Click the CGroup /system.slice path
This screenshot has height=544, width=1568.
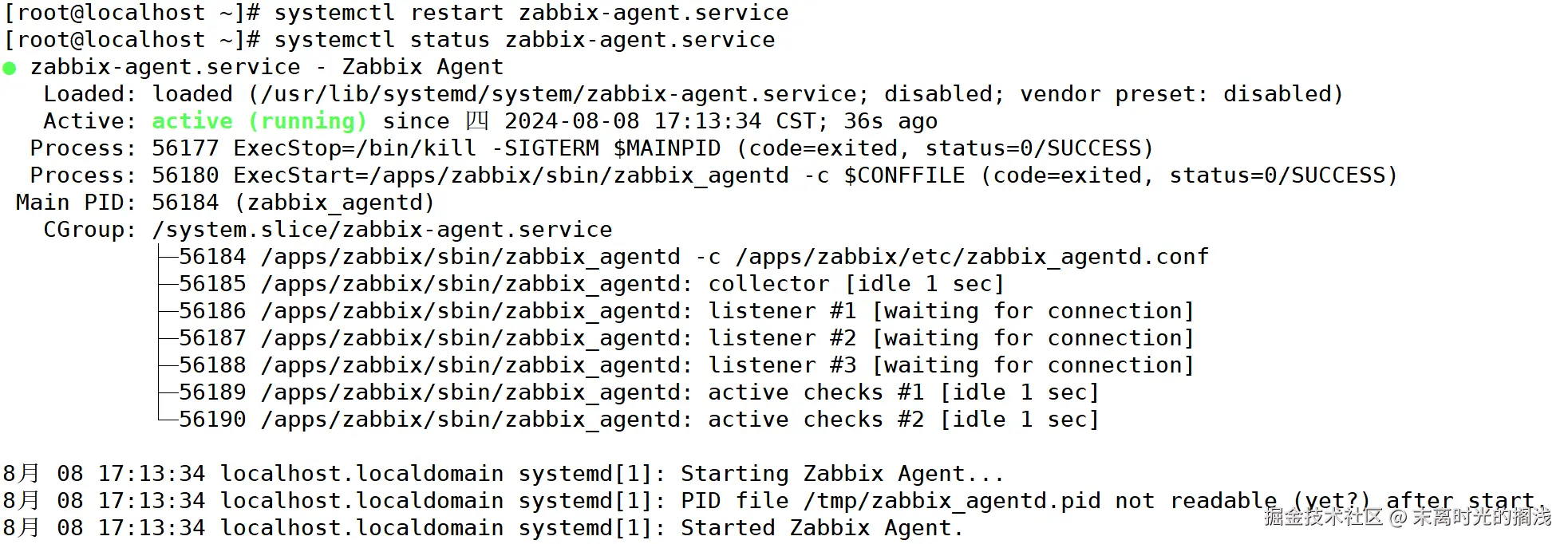pos(381,230)
